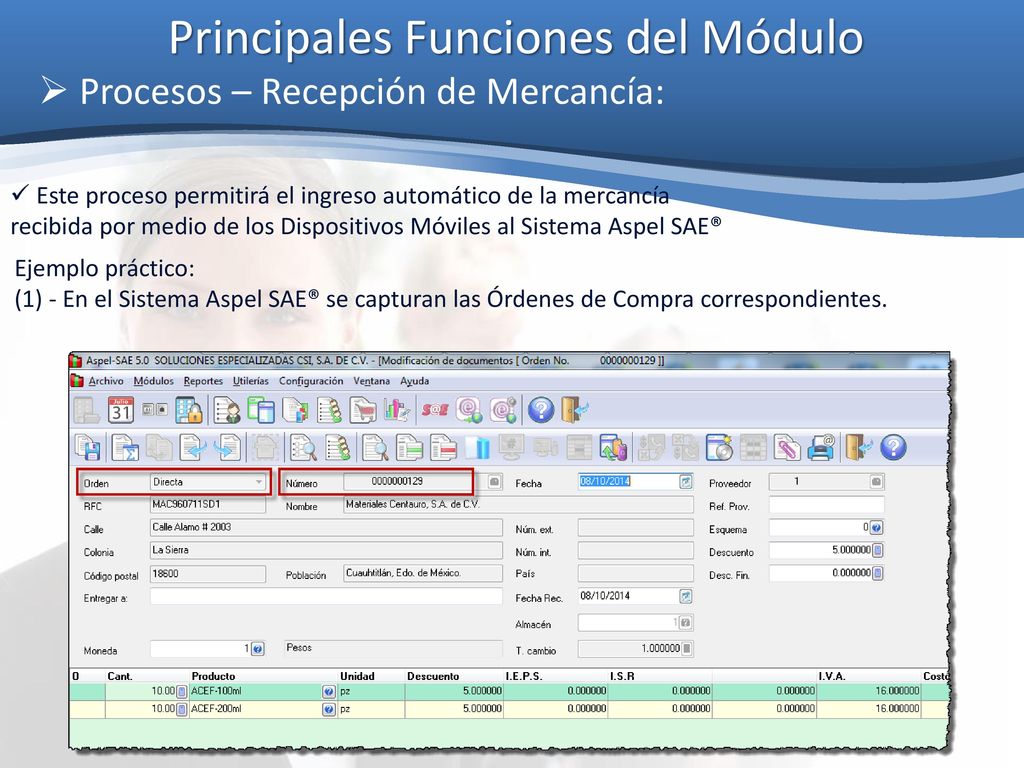Click the Moneda lookup button
Screen dimensions: 1024x768
click(257, 649)
